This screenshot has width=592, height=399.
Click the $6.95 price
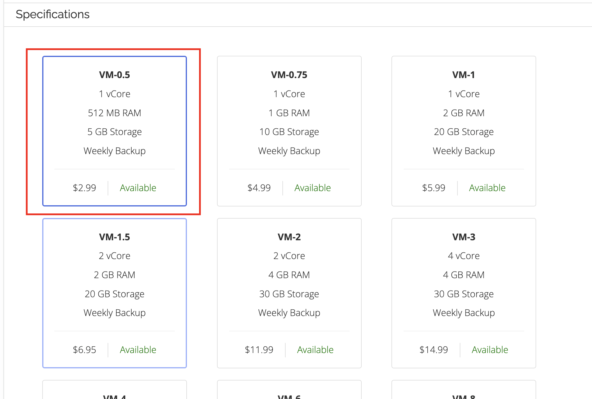[x=84, y=350]
